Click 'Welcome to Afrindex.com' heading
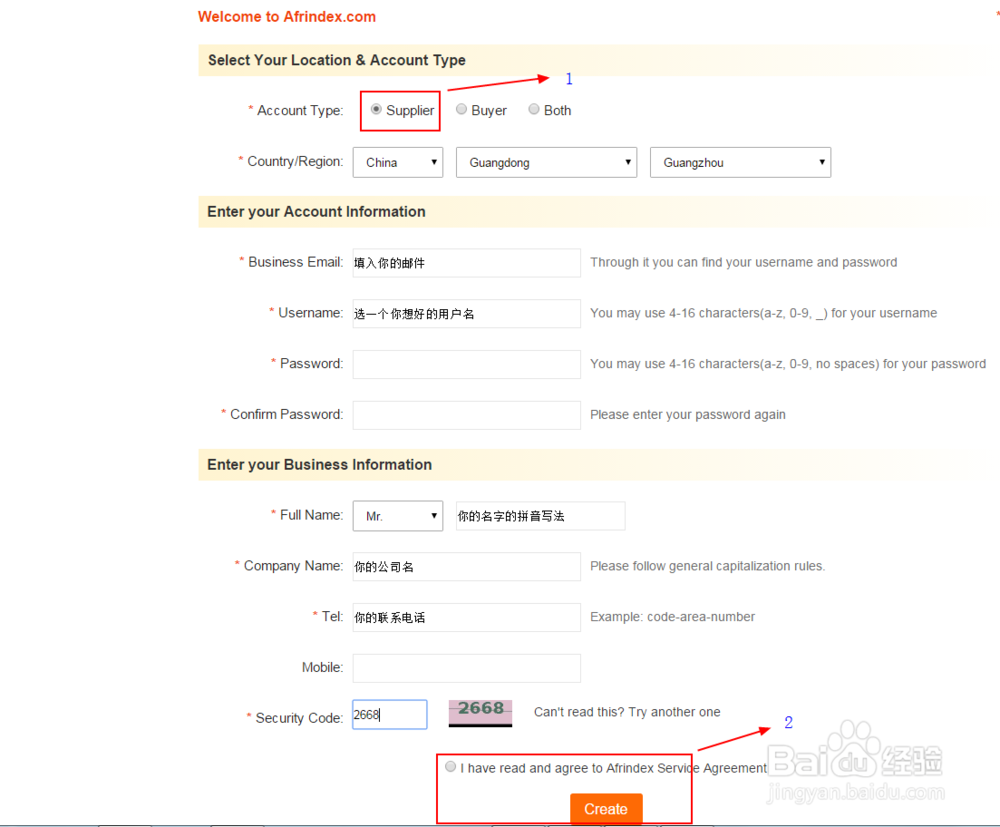 [286, 17]
